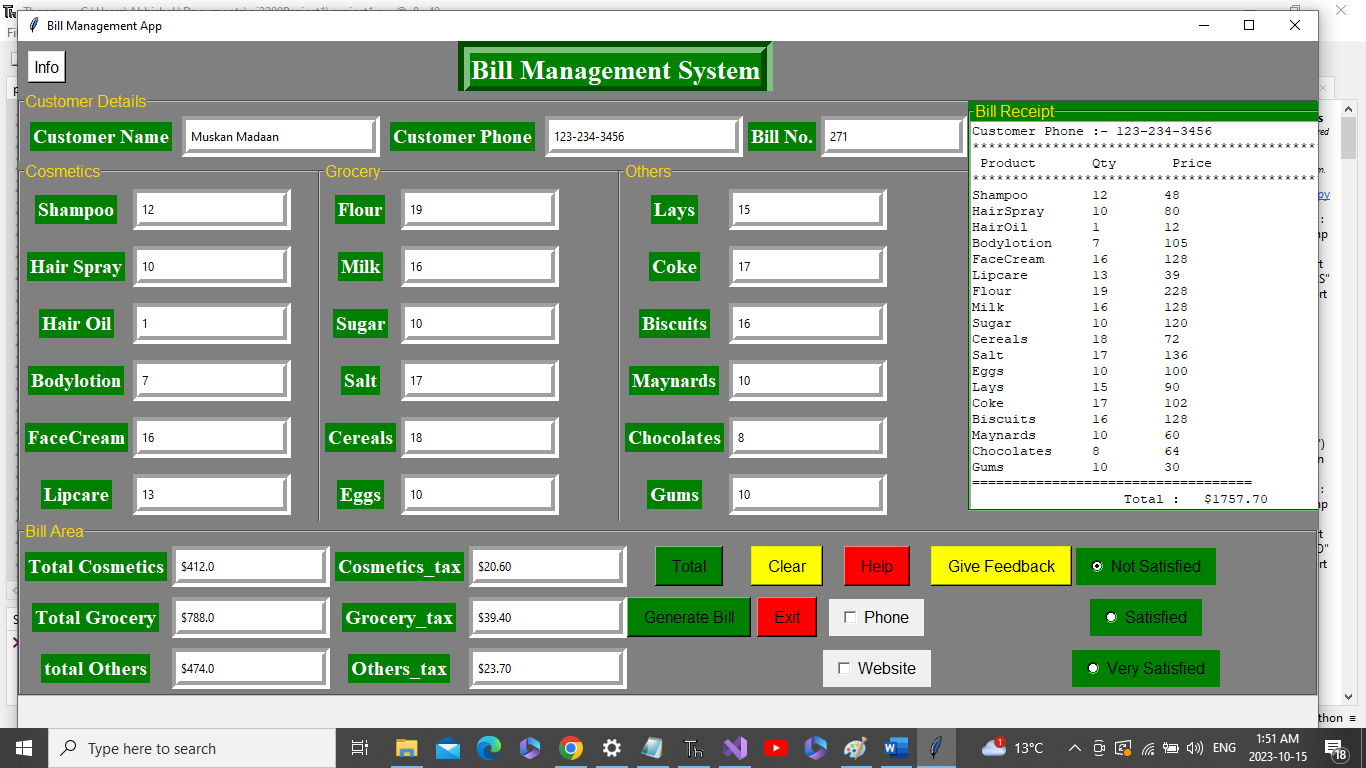Tick the Website checkbox

coord(844,668)
